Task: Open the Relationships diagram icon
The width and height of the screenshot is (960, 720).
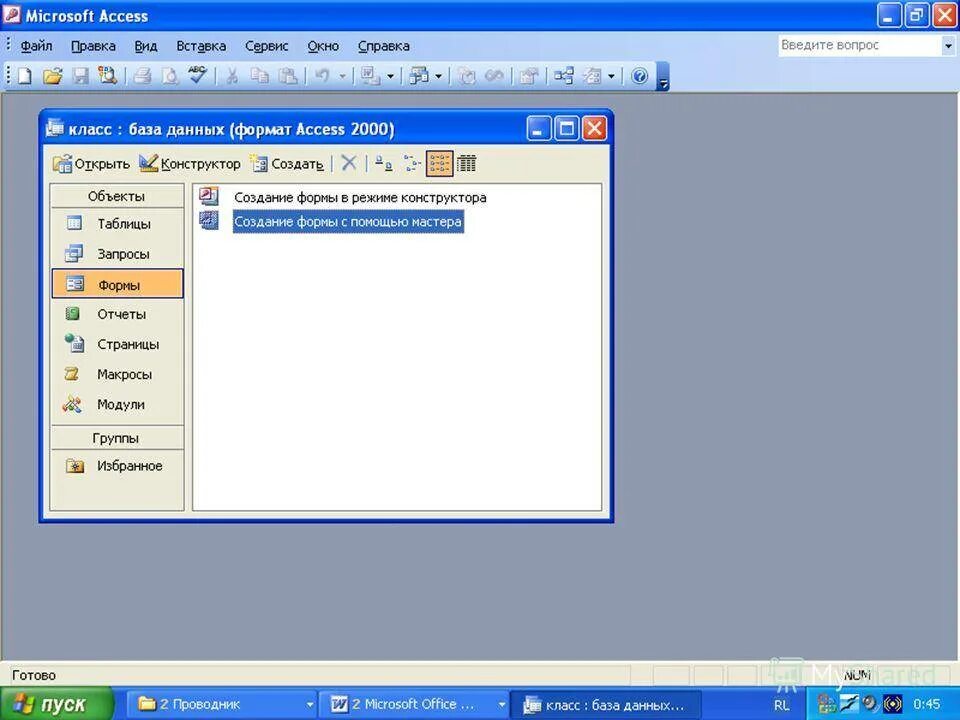Action: 564,76
